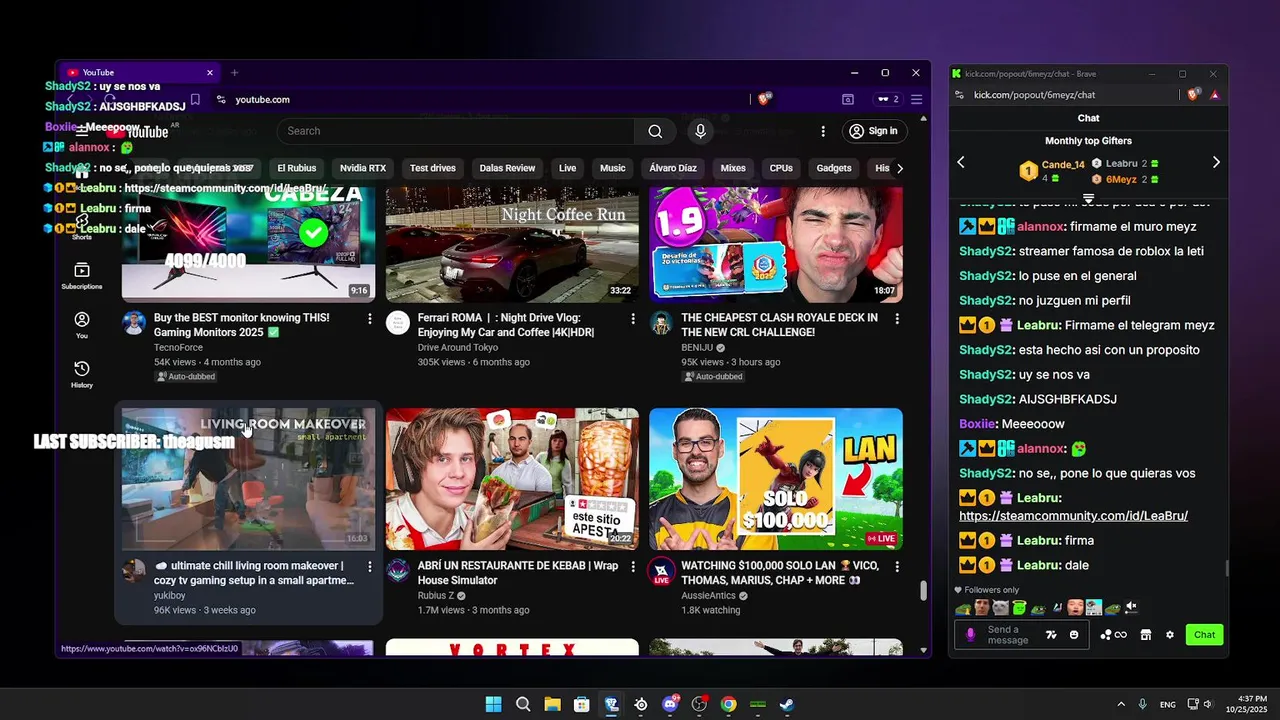Open options menu for Ferrari ROMA video
The image size is (1280, 720).
pos(633,319)
